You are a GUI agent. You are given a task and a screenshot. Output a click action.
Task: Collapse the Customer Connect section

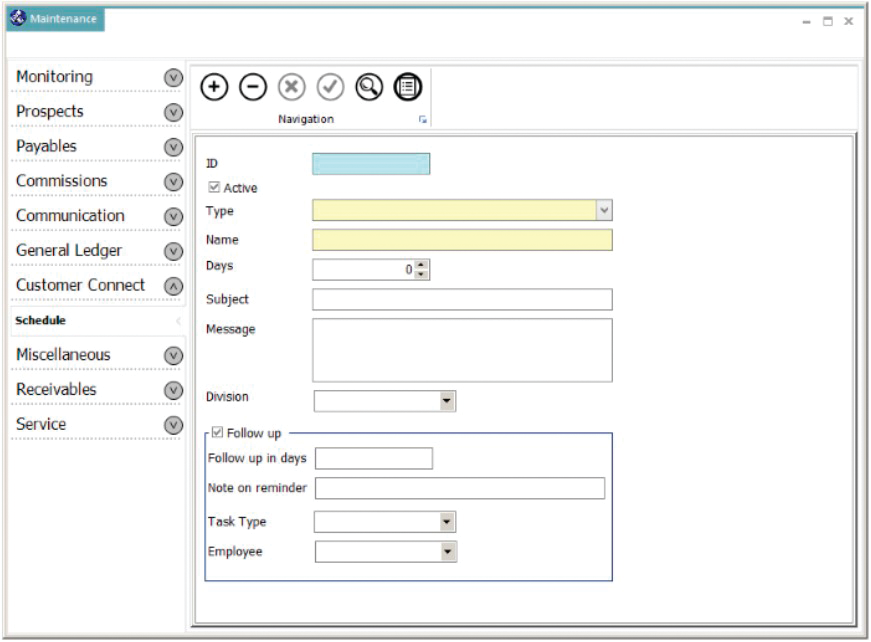(175, 284)
